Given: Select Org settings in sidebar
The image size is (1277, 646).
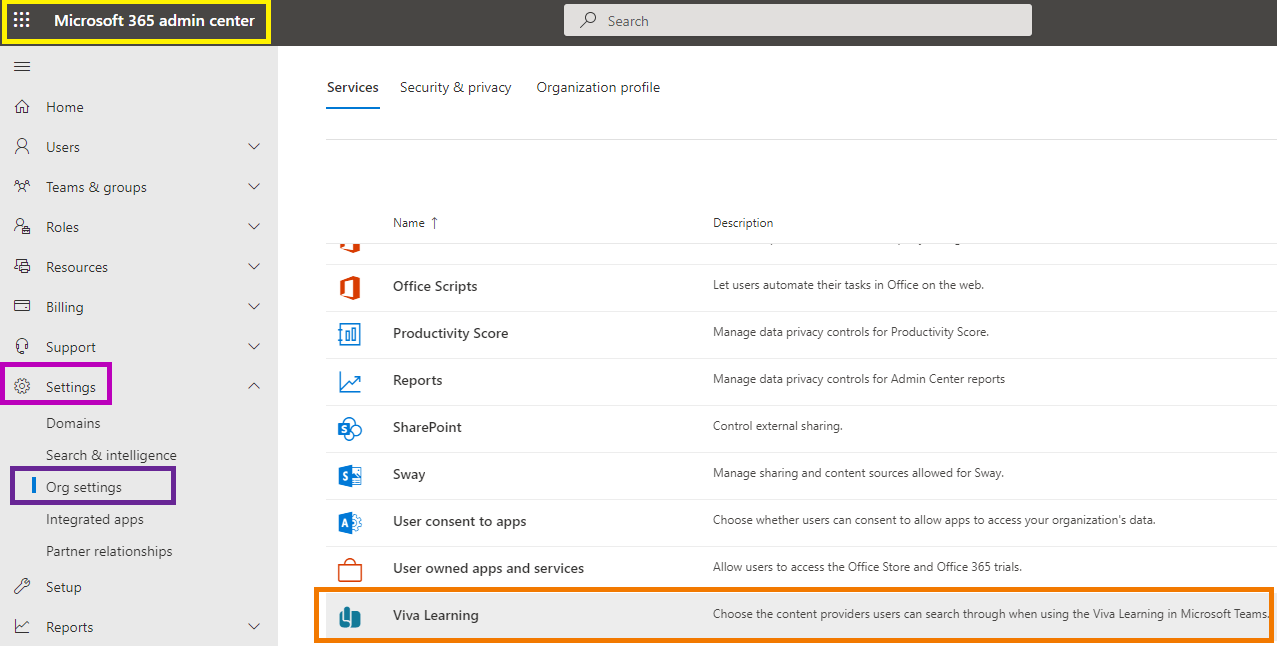Looking at the screenshot, I should 84,487.
